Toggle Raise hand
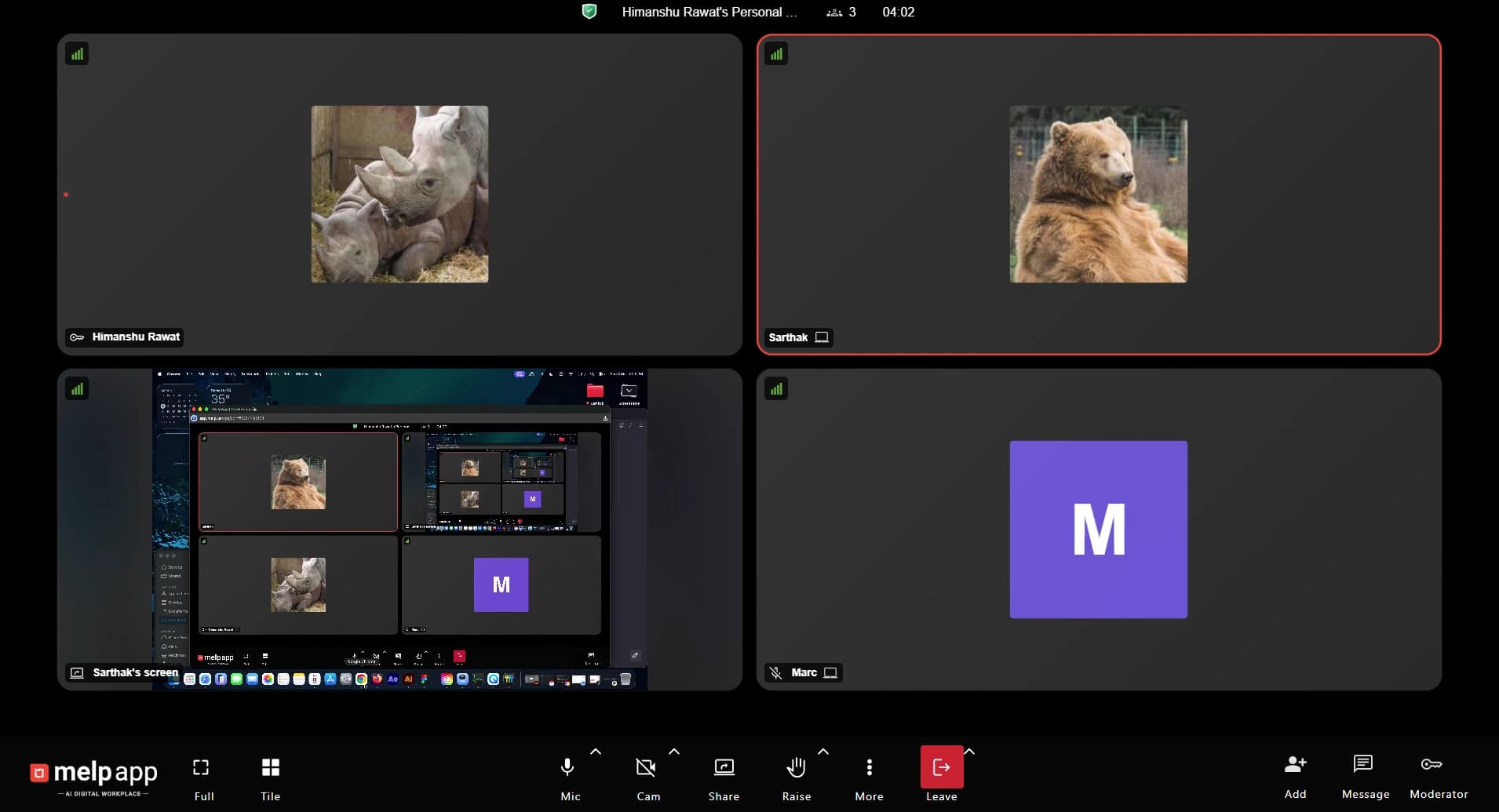Image resolution: width=1499 pixels, height=812 pixels. (796, 767)
